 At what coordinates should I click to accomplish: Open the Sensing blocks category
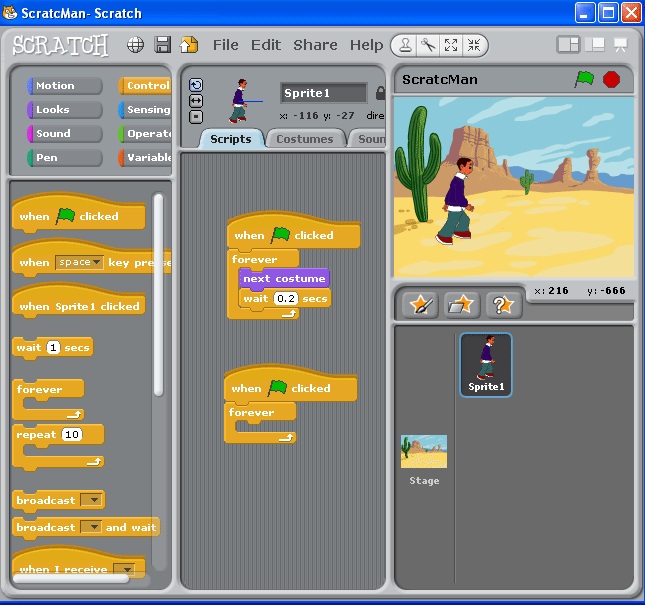coord(145,109)
